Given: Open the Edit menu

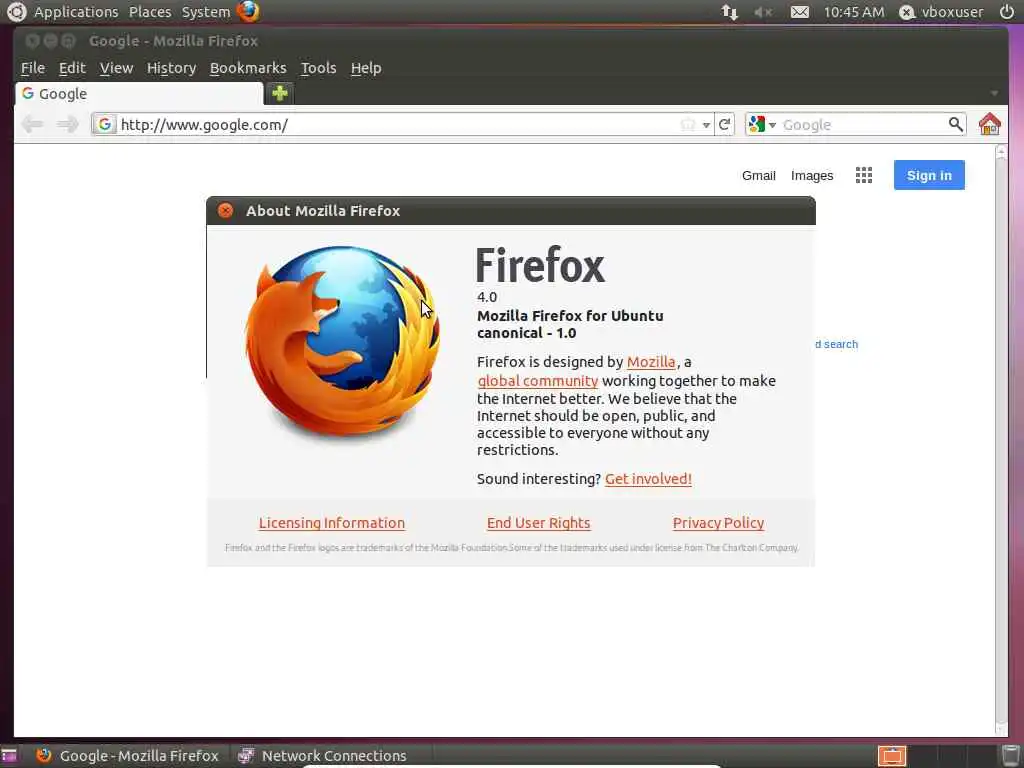Looking at the screenshot, I should 72,68.
